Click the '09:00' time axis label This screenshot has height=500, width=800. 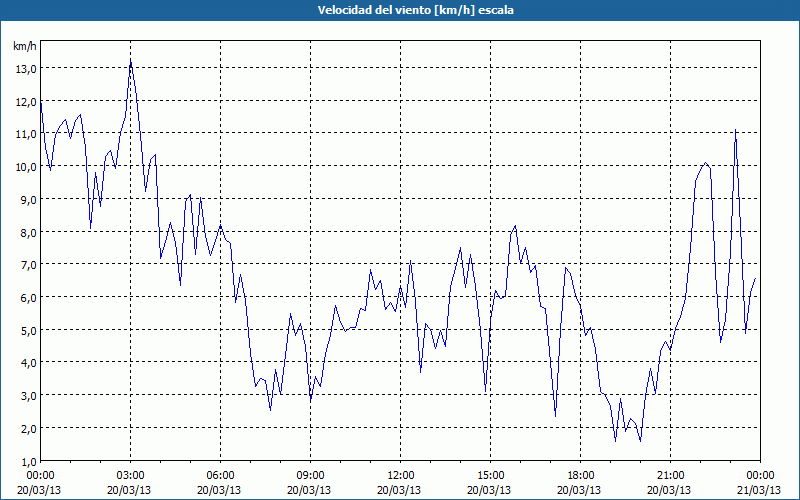click(309, 476)
